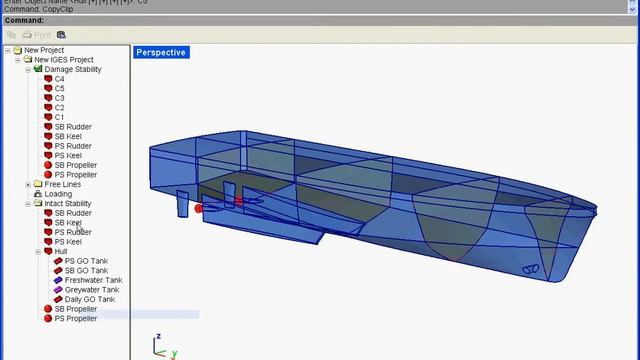Click PS Propeller sphere icon under Damage Stability

coord(48,175)
